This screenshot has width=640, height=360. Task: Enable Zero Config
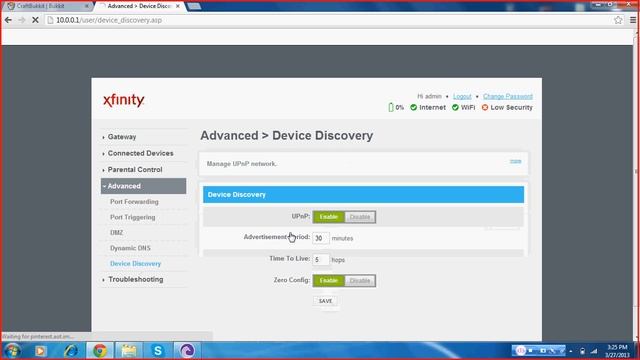[329, 280]
